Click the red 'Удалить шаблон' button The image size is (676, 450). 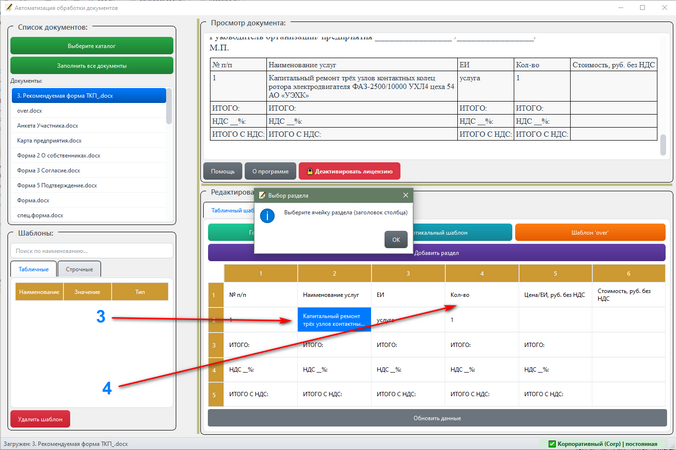point(40,419)
